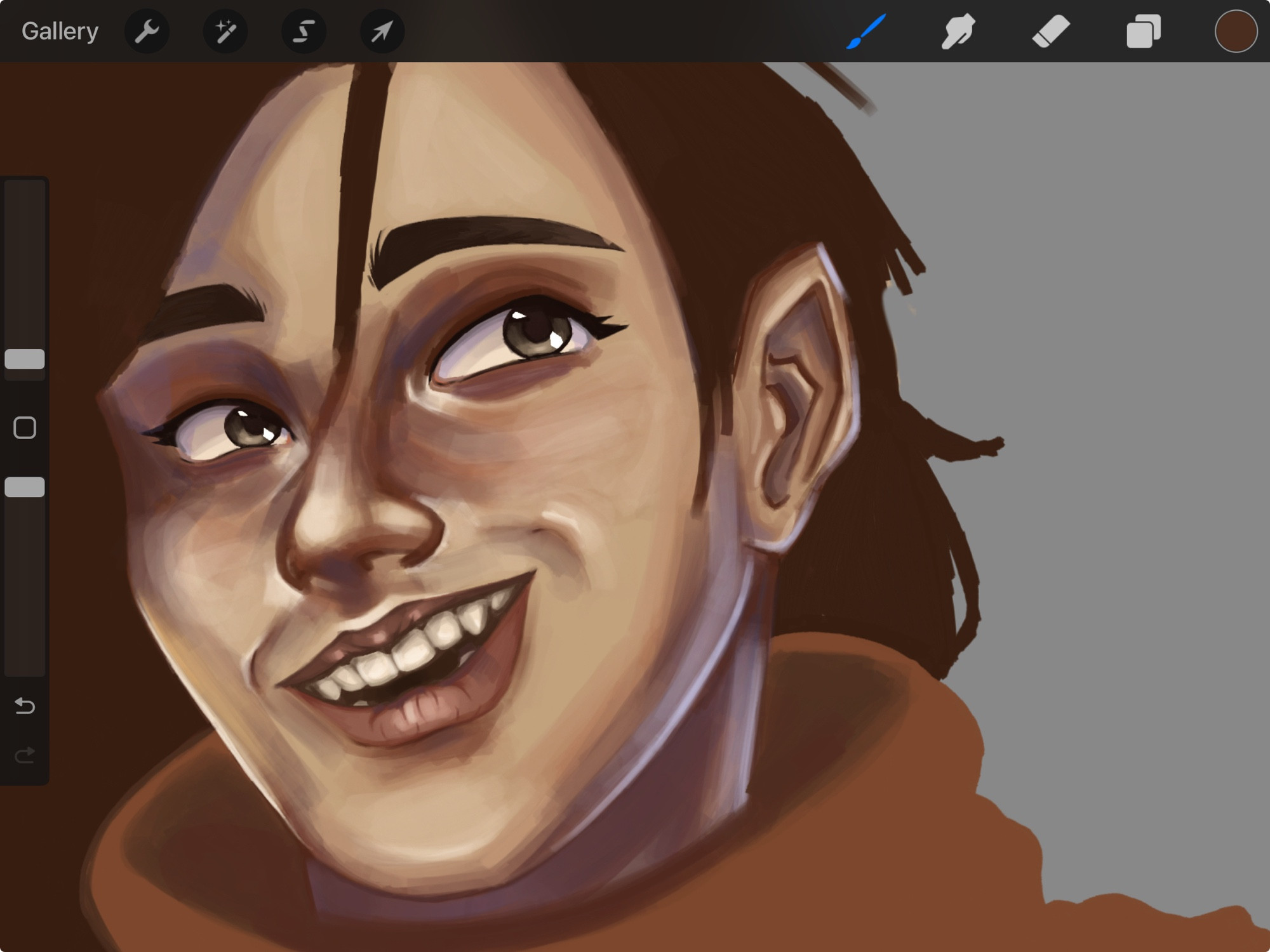The height and width of the screenshot is (952, 1270).
Task: Open the Actions wrench menu
Action: (x=147, y=31)
